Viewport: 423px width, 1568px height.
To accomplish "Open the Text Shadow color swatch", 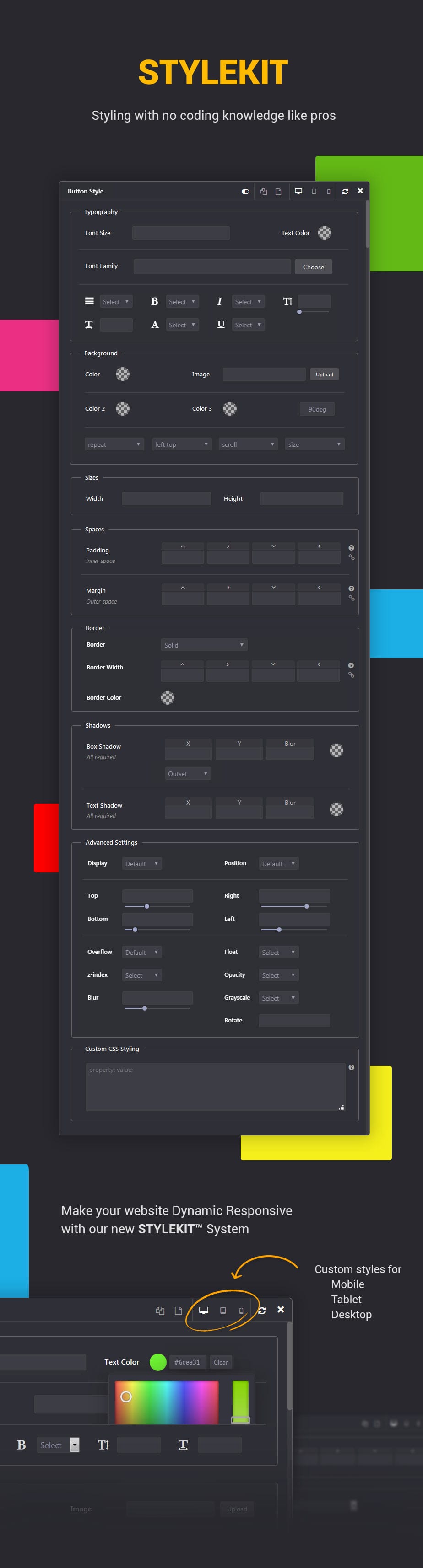I will [x=336, y=809].
